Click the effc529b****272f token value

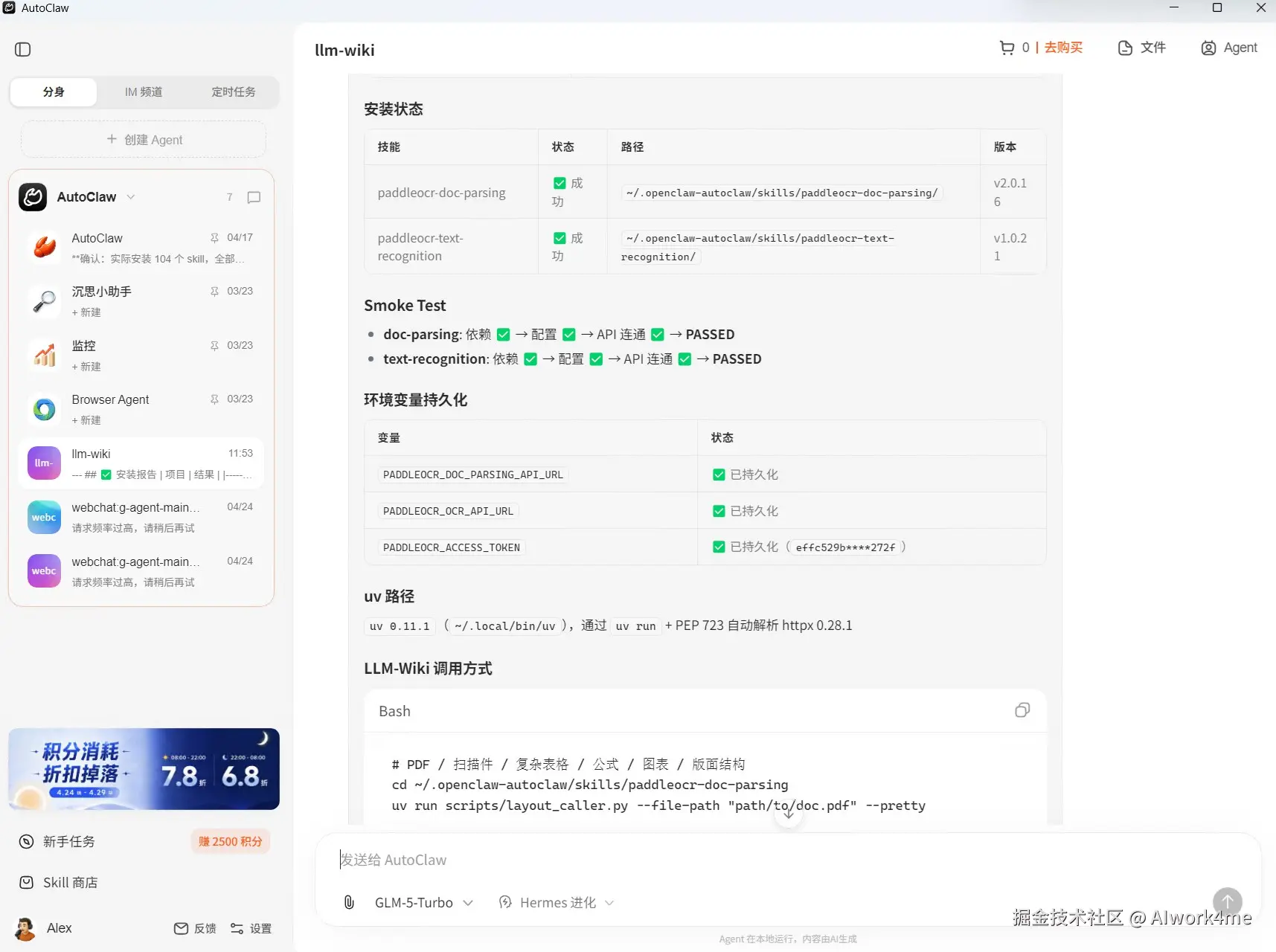point(845,547)
